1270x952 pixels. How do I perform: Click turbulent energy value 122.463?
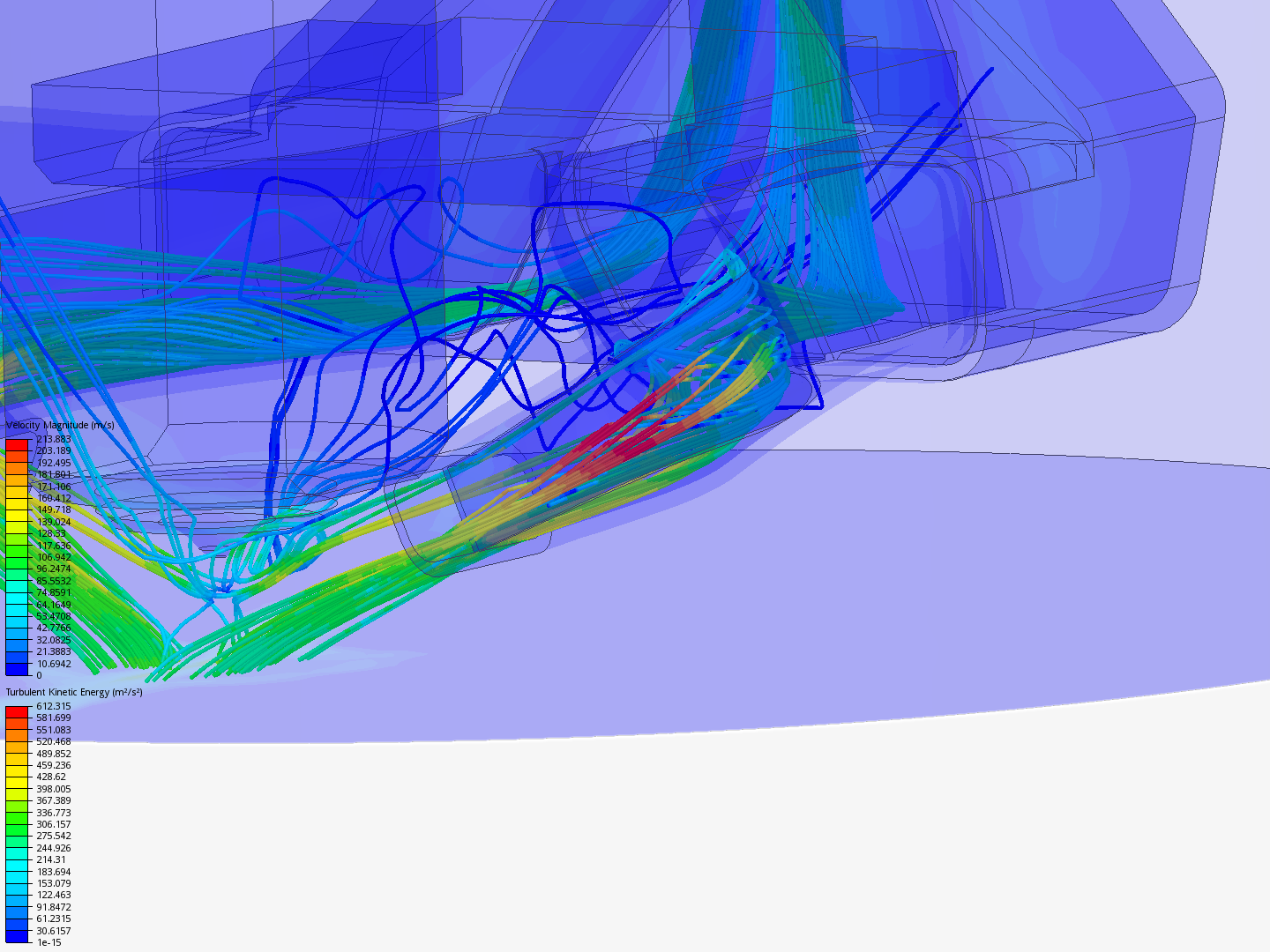click(54, 895)
